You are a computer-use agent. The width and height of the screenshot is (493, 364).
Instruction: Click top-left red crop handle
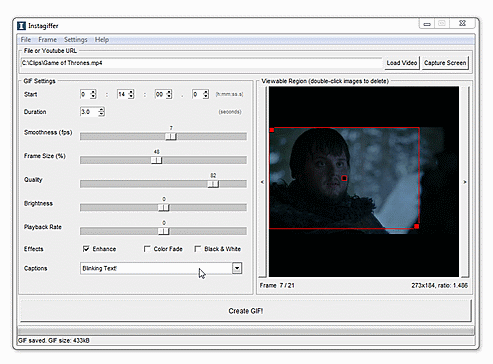pyautogui.click(x=272, y=130)
